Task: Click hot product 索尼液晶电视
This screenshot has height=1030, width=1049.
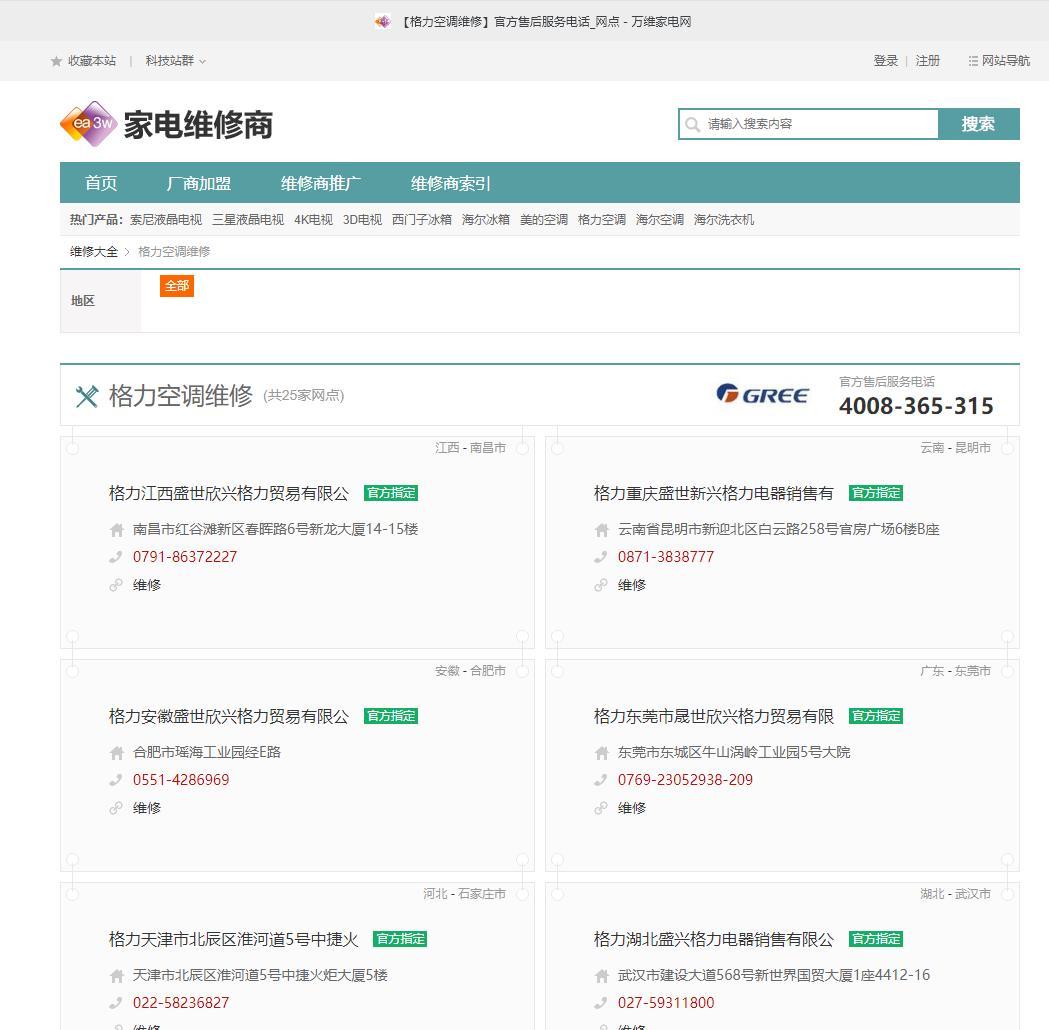Action: [x=166, y=219]
